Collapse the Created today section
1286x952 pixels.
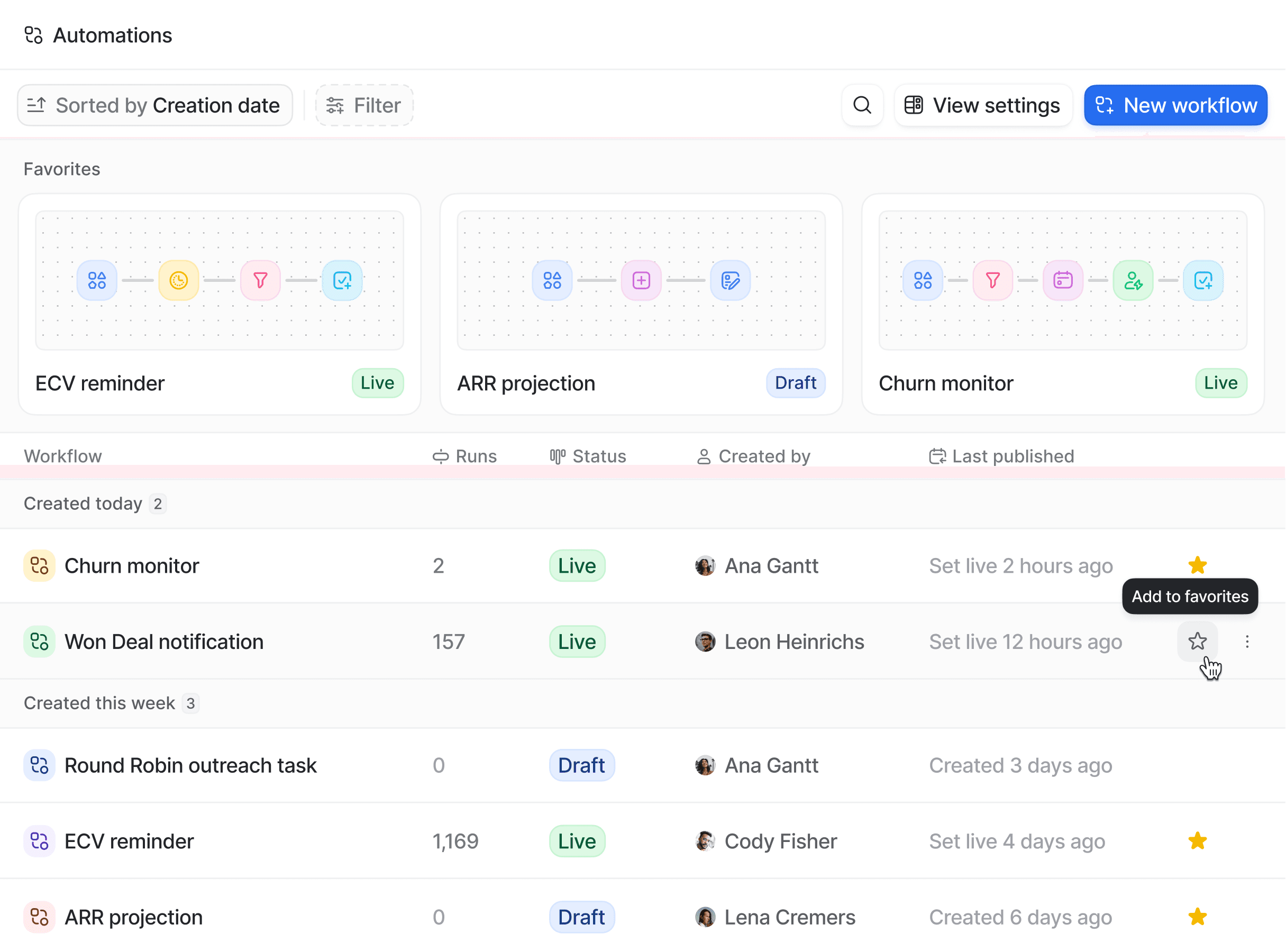pos(83,503)
